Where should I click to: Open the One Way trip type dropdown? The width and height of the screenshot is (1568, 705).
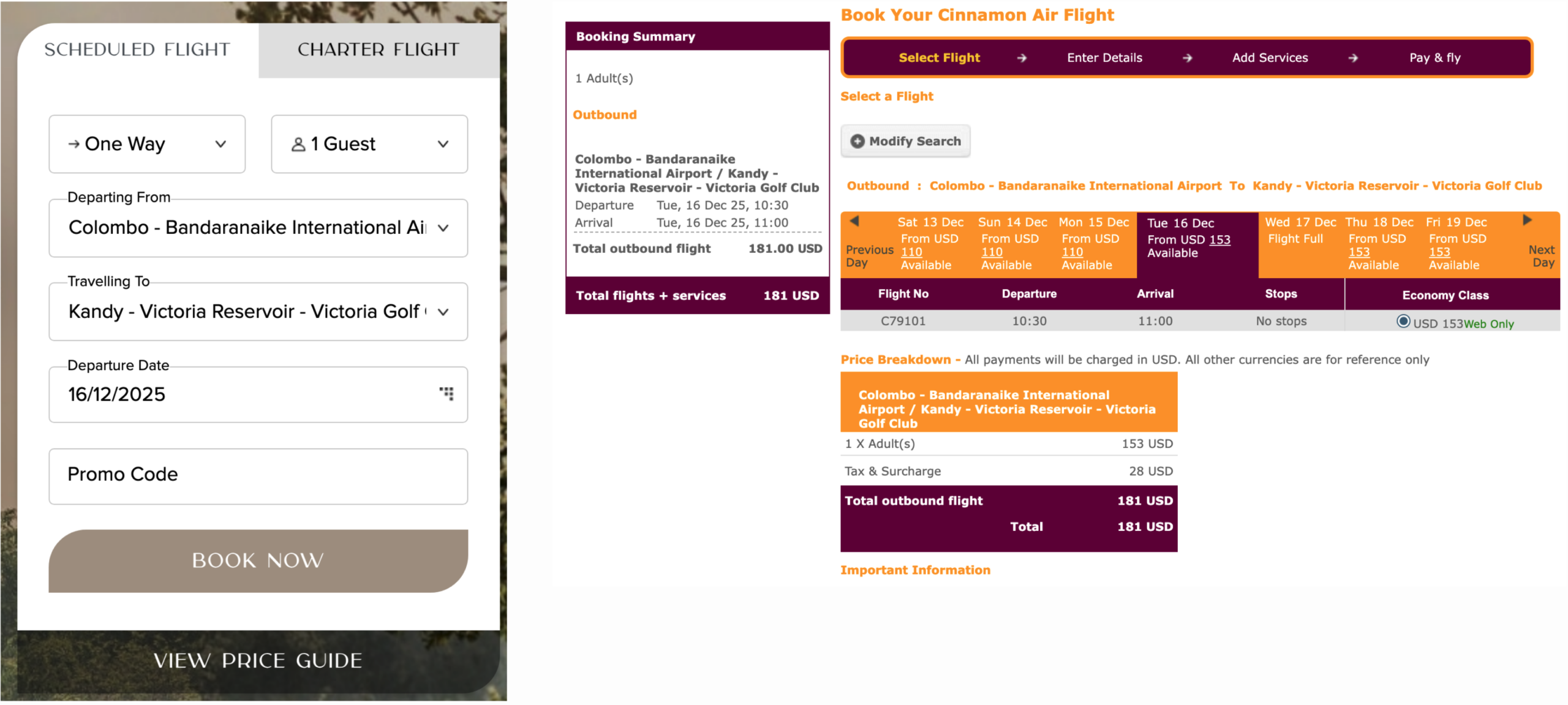tap(147, 144)
